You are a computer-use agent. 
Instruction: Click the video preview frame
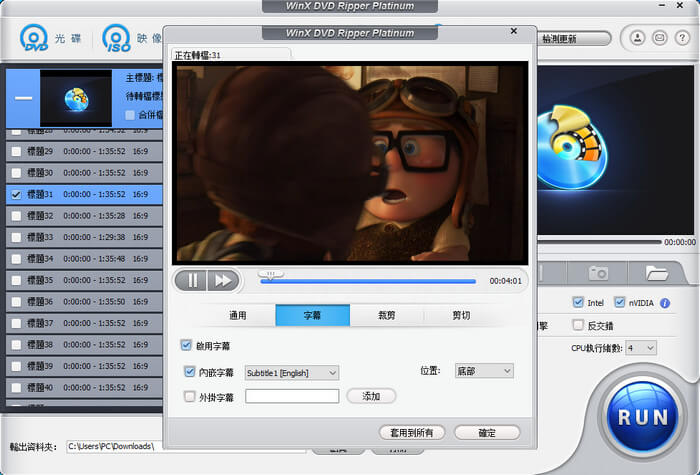pos(350,163)
